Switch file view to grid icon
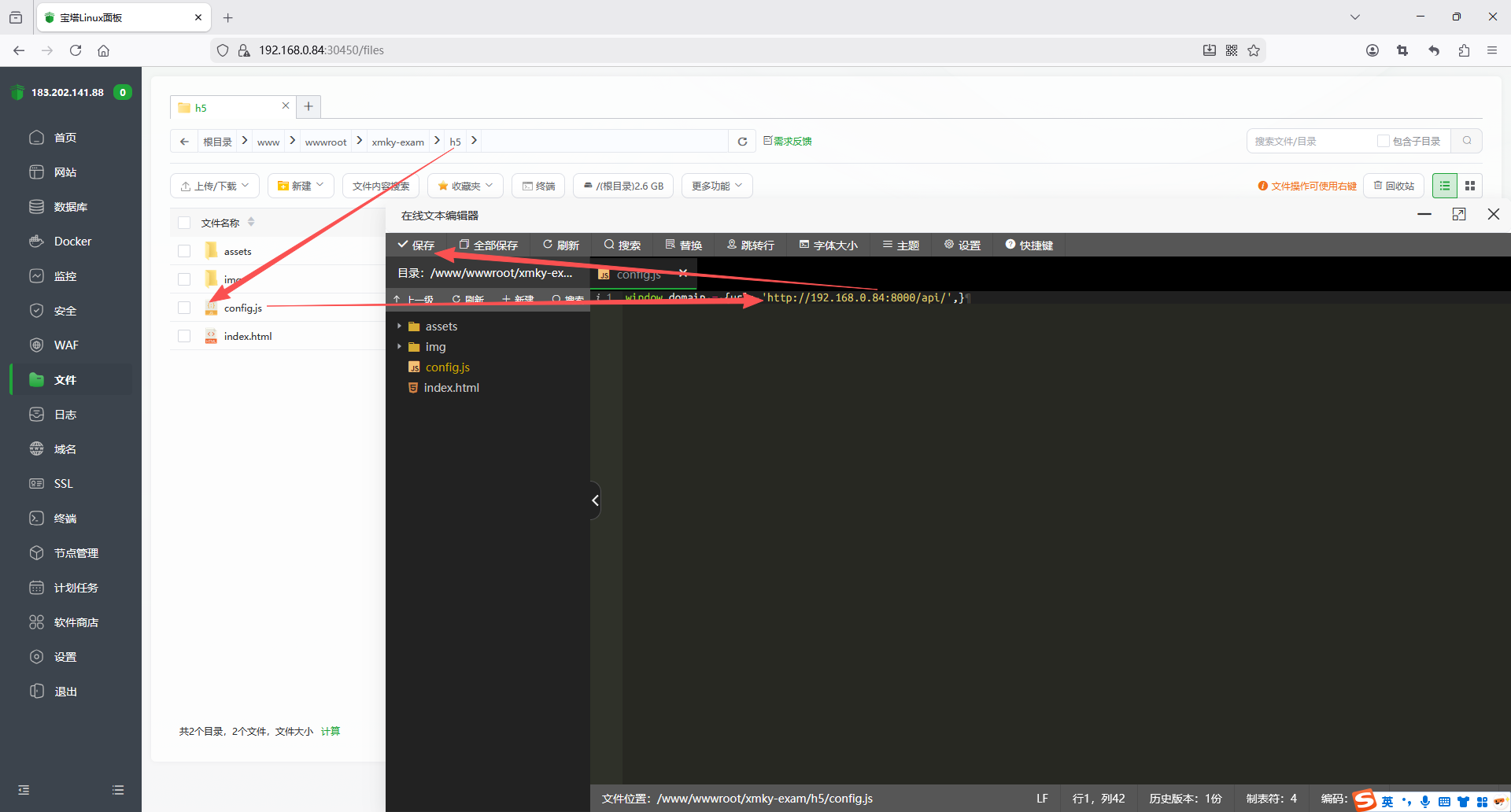This screenshot has width=1511, height=812. coord(1470,186)
